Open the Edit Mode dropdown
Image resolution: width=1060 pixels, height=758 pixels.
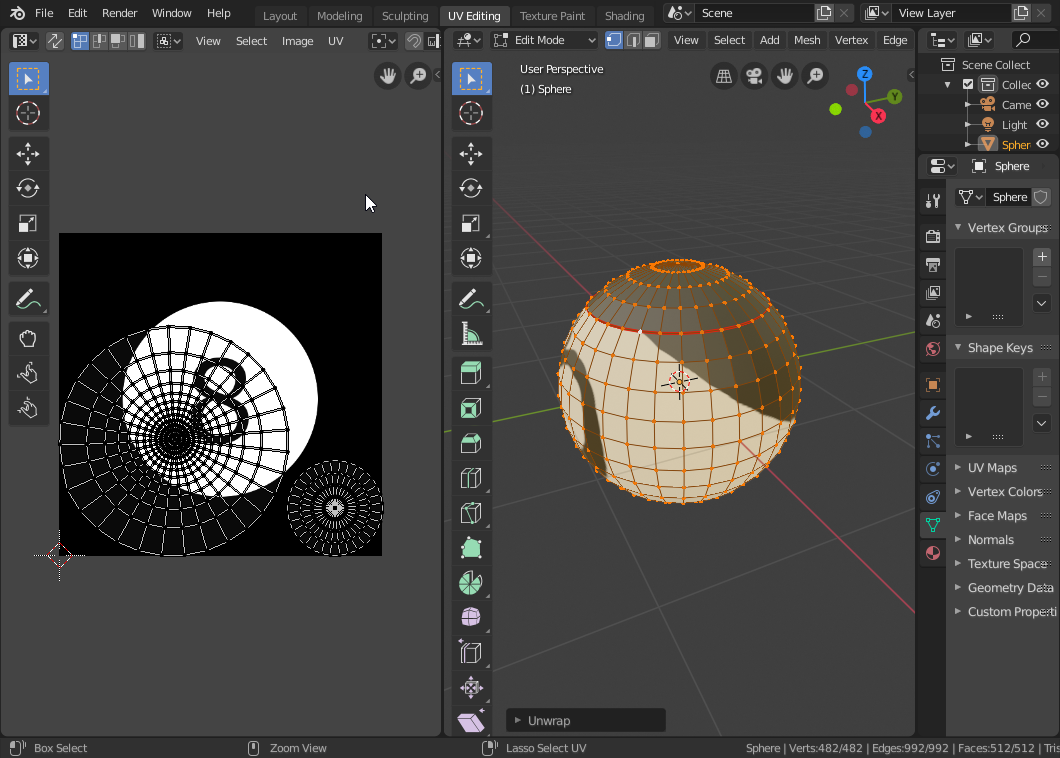544,40
